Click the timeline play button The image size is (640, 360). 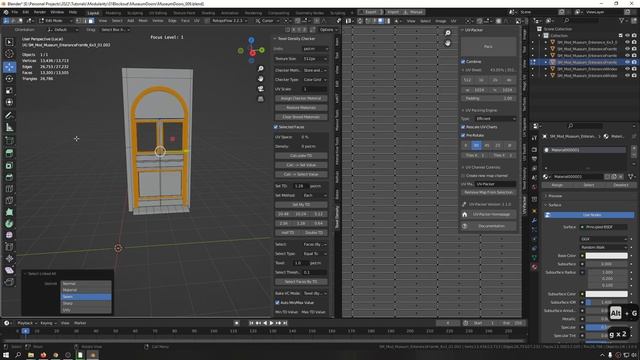271,323
